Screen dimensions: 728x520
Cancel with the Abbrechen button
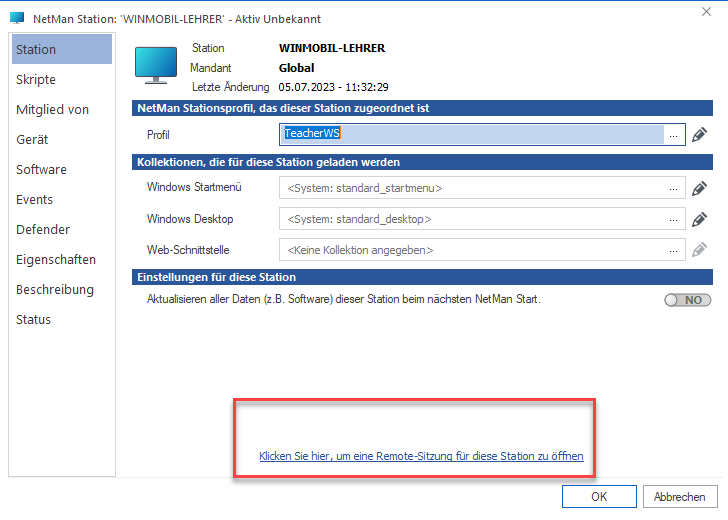tap(680, 496)
